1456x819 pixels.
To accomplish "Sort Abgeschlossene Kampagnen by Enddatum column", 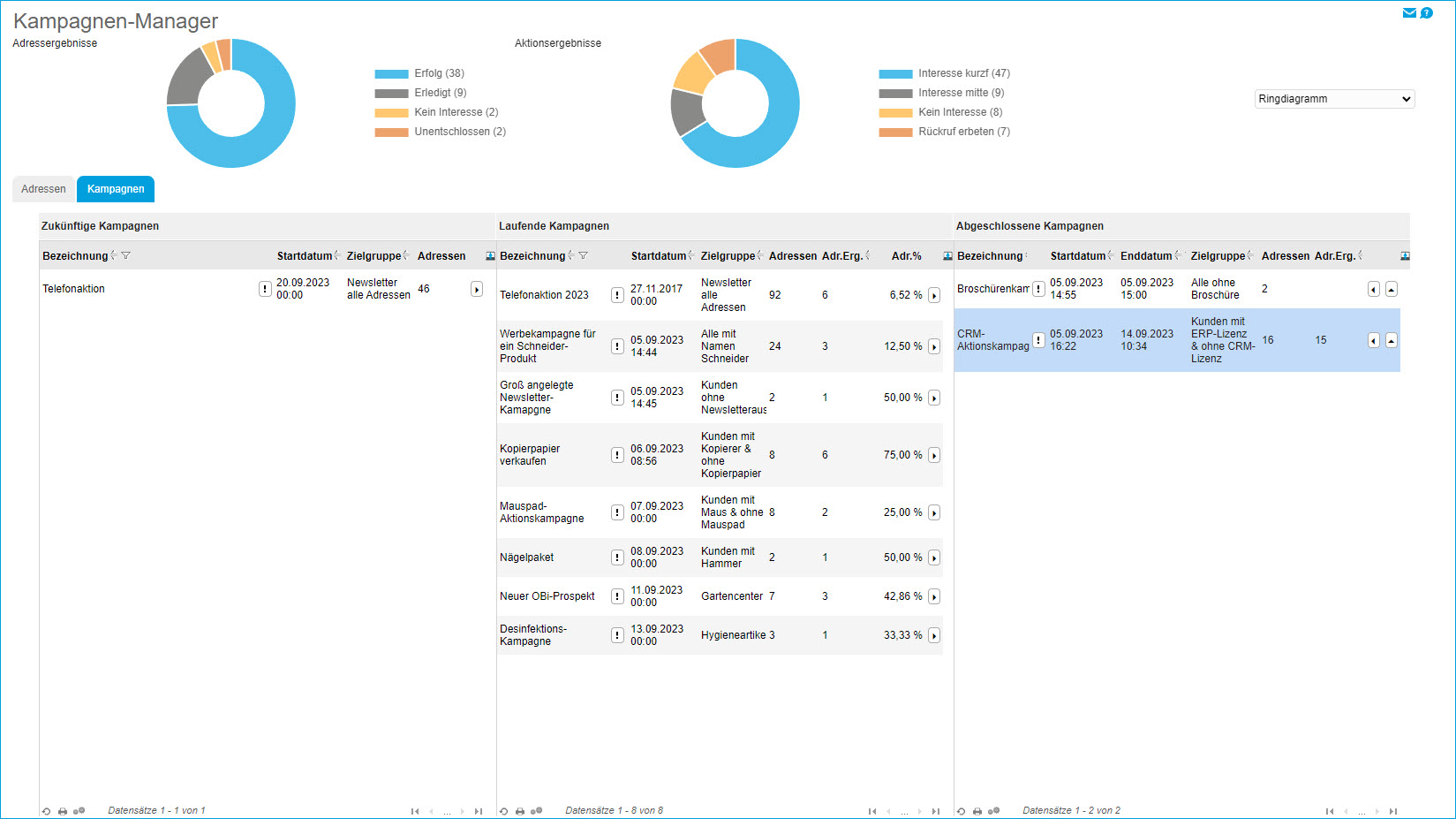I will point(1146,256).
